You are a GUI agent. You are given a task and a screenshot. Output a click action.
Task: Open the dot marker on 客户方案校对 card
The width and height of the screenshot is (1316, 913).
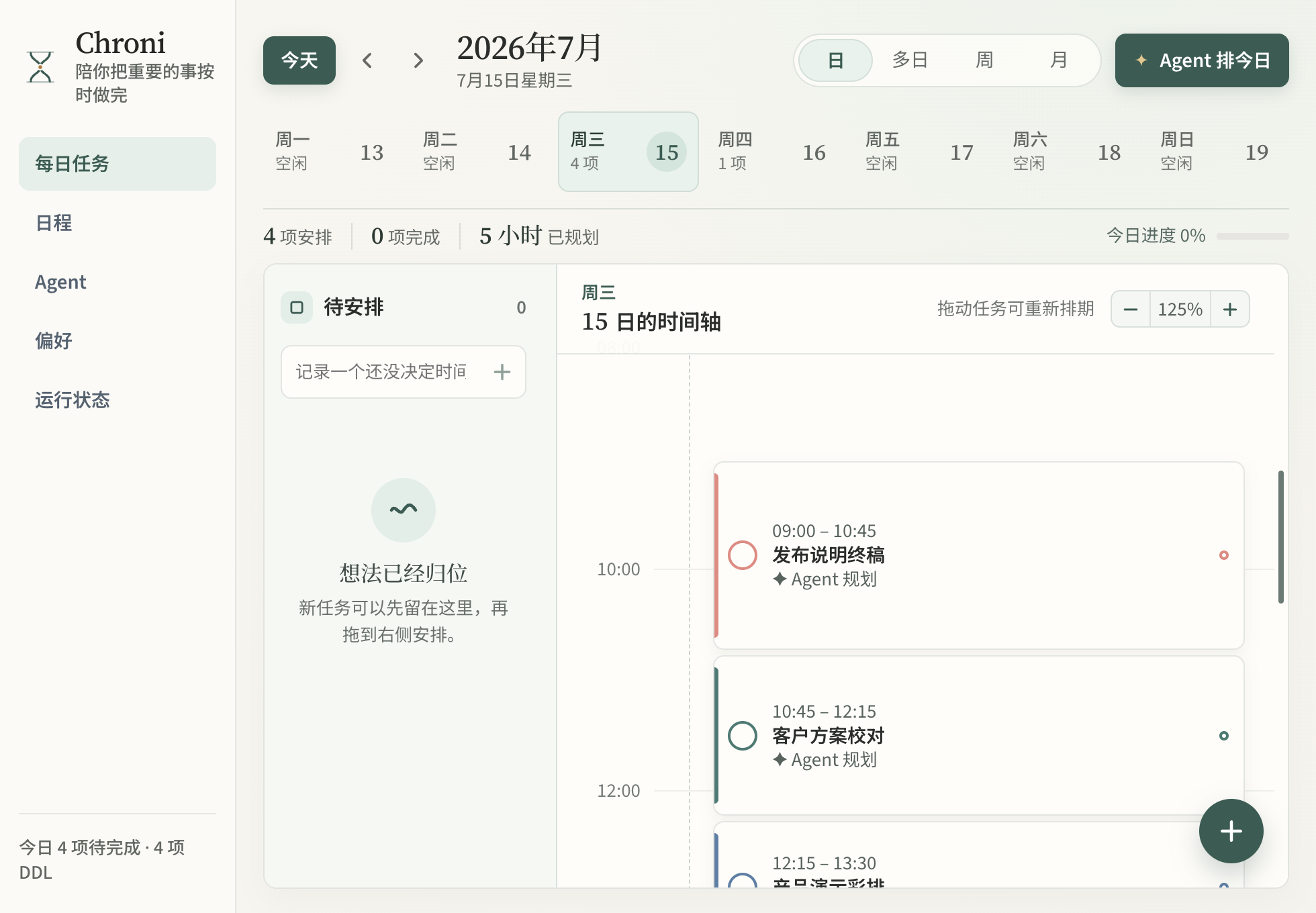1224,736
